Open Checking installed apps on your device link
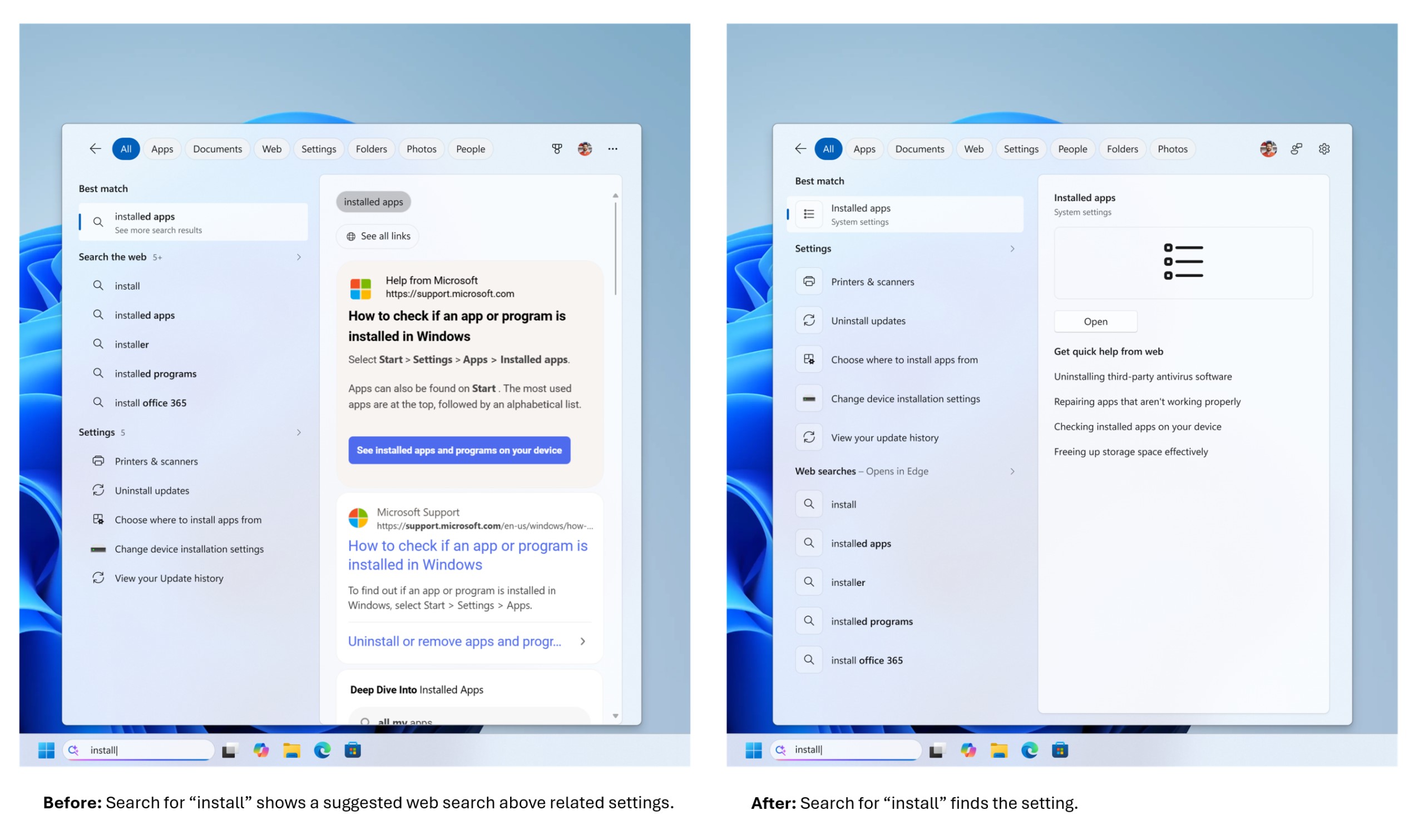The height and width of the screenshot is (840, 1424). (x=1137, y=427)
